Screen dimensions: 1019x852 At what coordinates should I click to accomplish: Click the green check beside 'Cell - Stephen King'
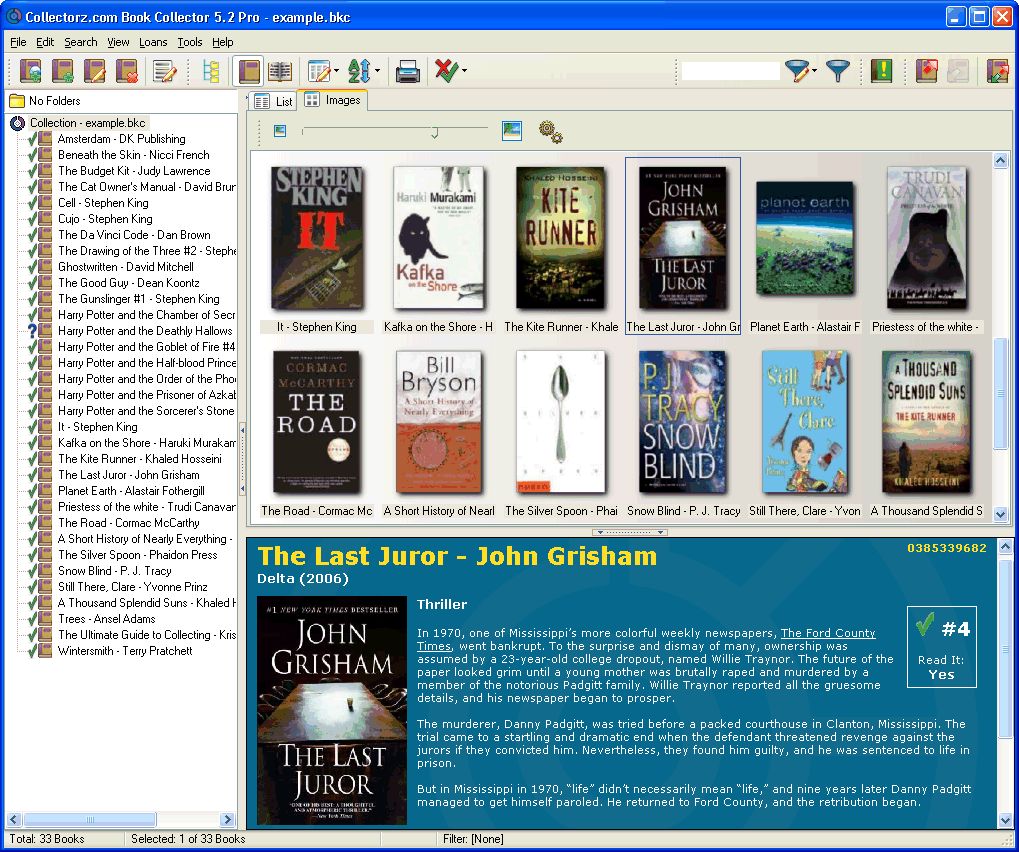coord(31,203)
